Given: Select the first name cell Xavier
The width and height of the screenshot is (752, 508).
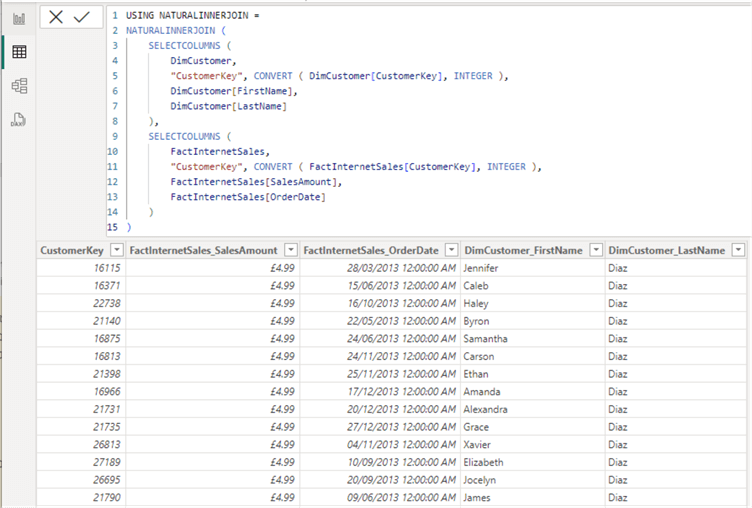Looking at the screenshot, I should (532, 445).
